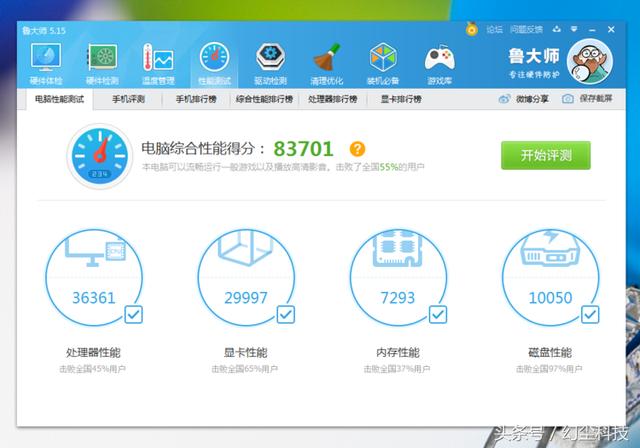This screenshot has width=640, height=448.
Task: Uncheck the 处理器性能 test checkbox
Action: coord(133,314)
